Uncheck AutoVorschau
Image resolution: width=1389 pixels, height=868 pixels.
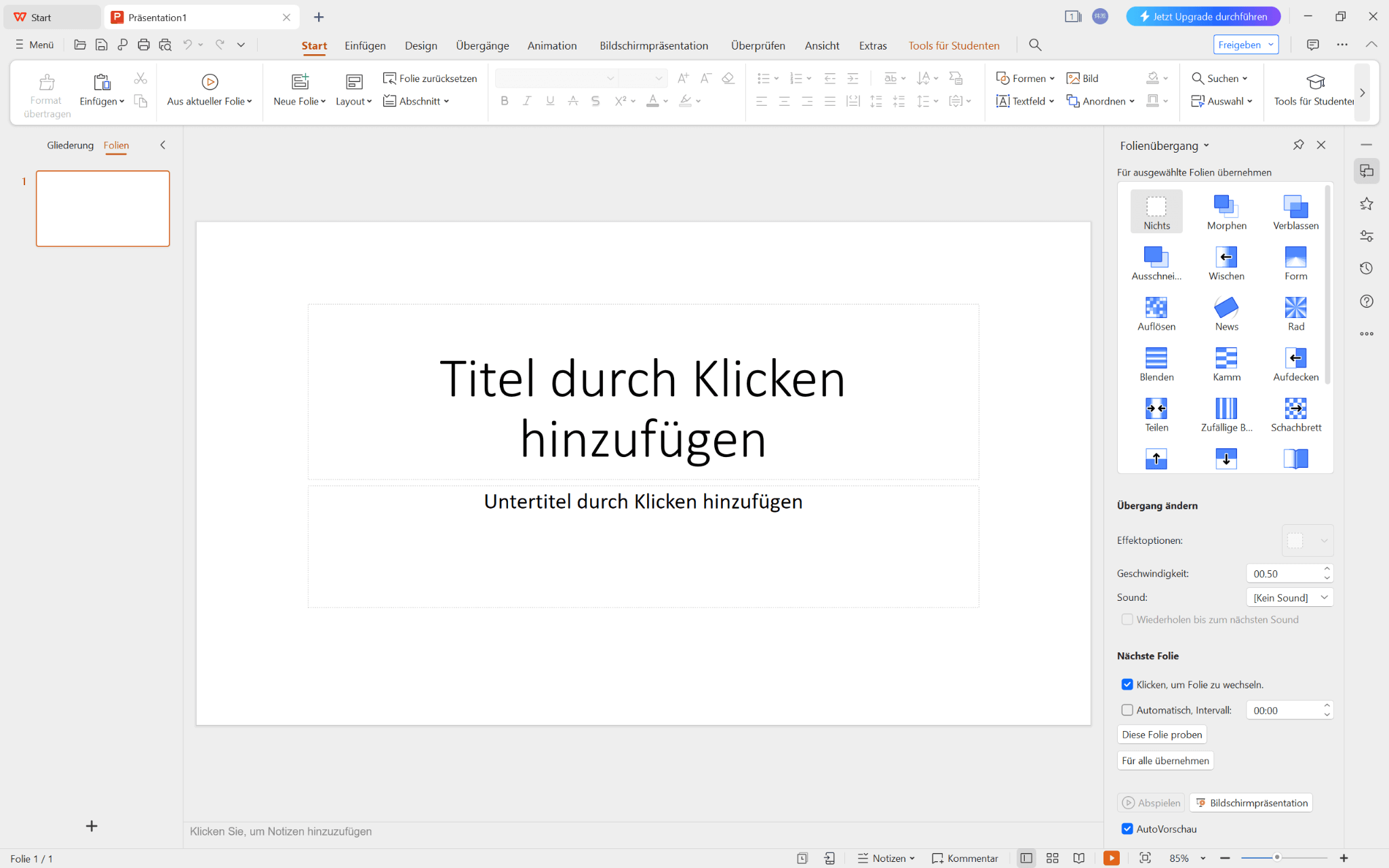pyautogui.click(x=1127, y=829)
